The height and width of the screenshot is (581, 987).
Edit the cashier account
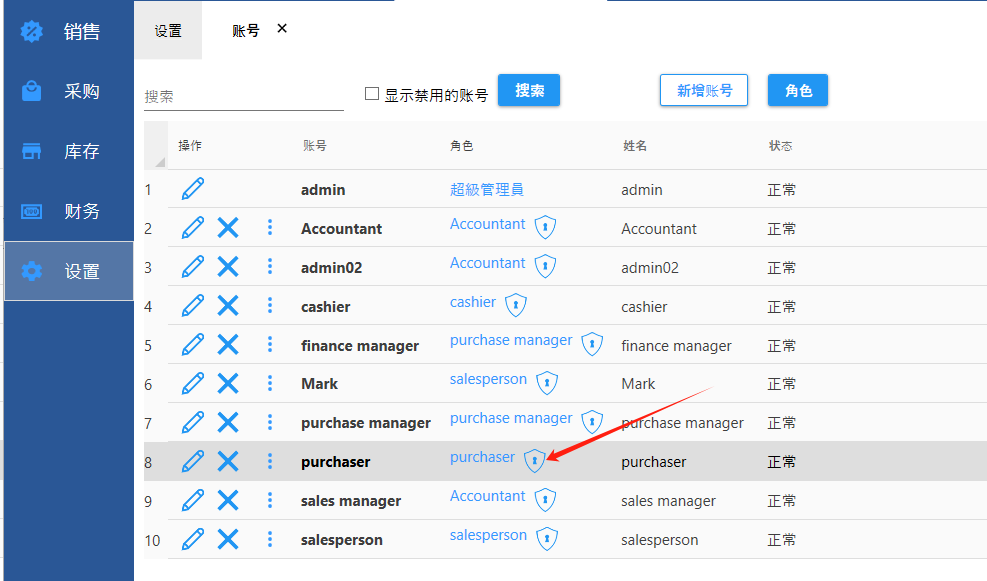(x=193, y=306)
